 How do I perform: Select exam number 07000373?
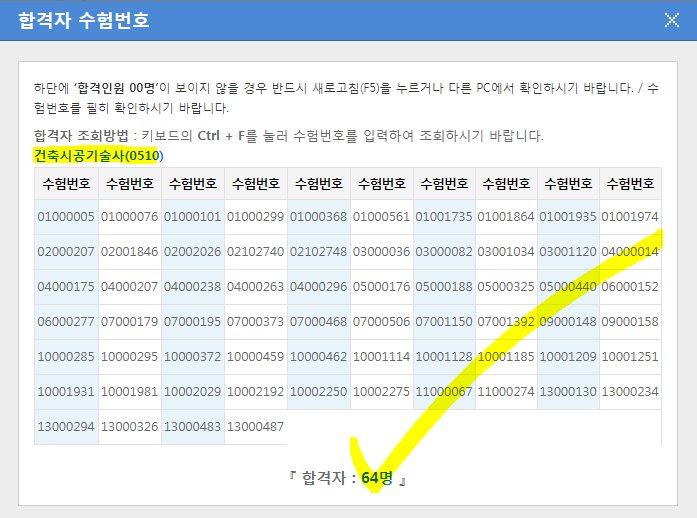256,321
